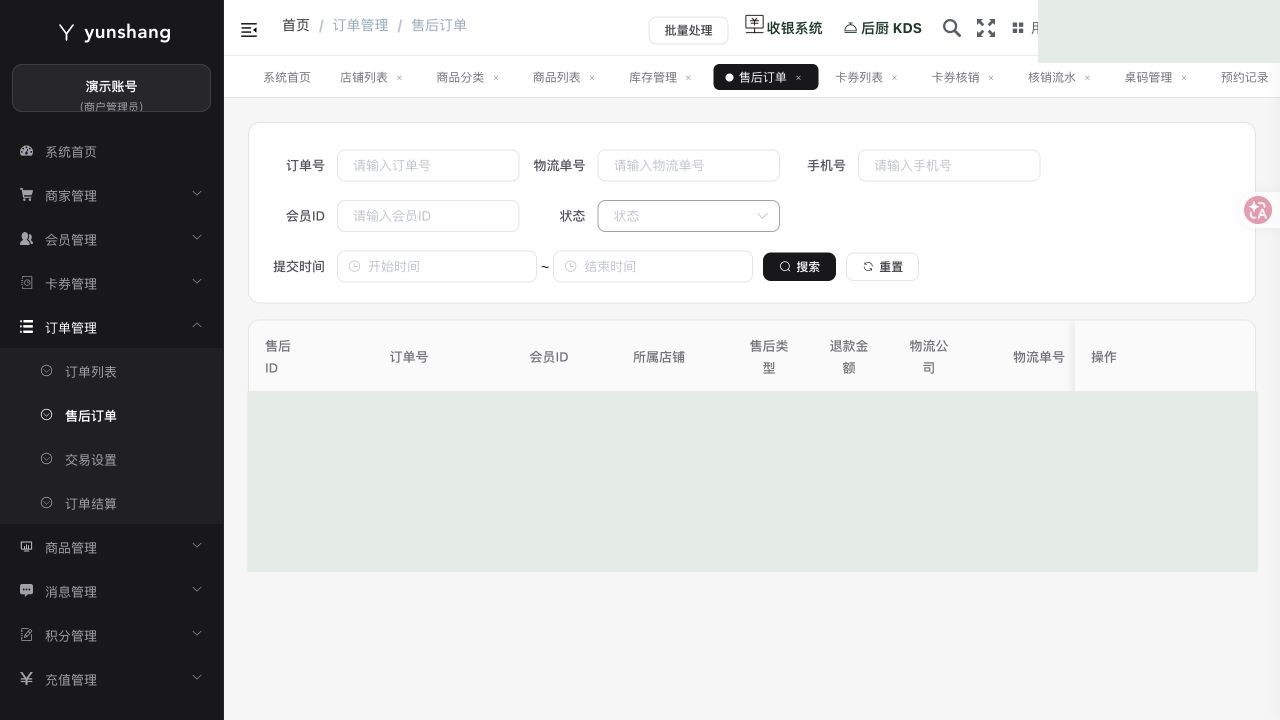Click the 商家管理 cart icon
Viewport: 1280px width, 720px height.
pos(27,195)
